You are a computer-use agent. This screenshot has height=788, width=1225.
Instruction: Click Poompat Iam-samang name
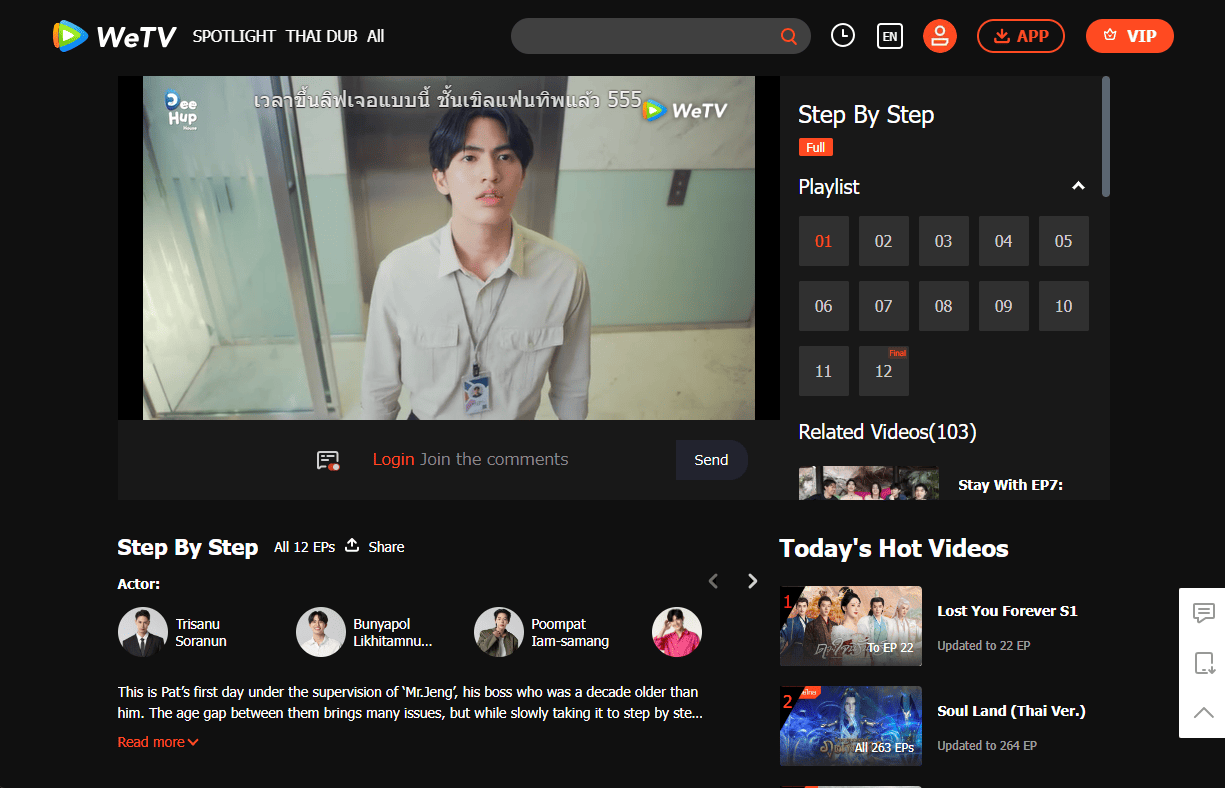click(x=570, y=633)
